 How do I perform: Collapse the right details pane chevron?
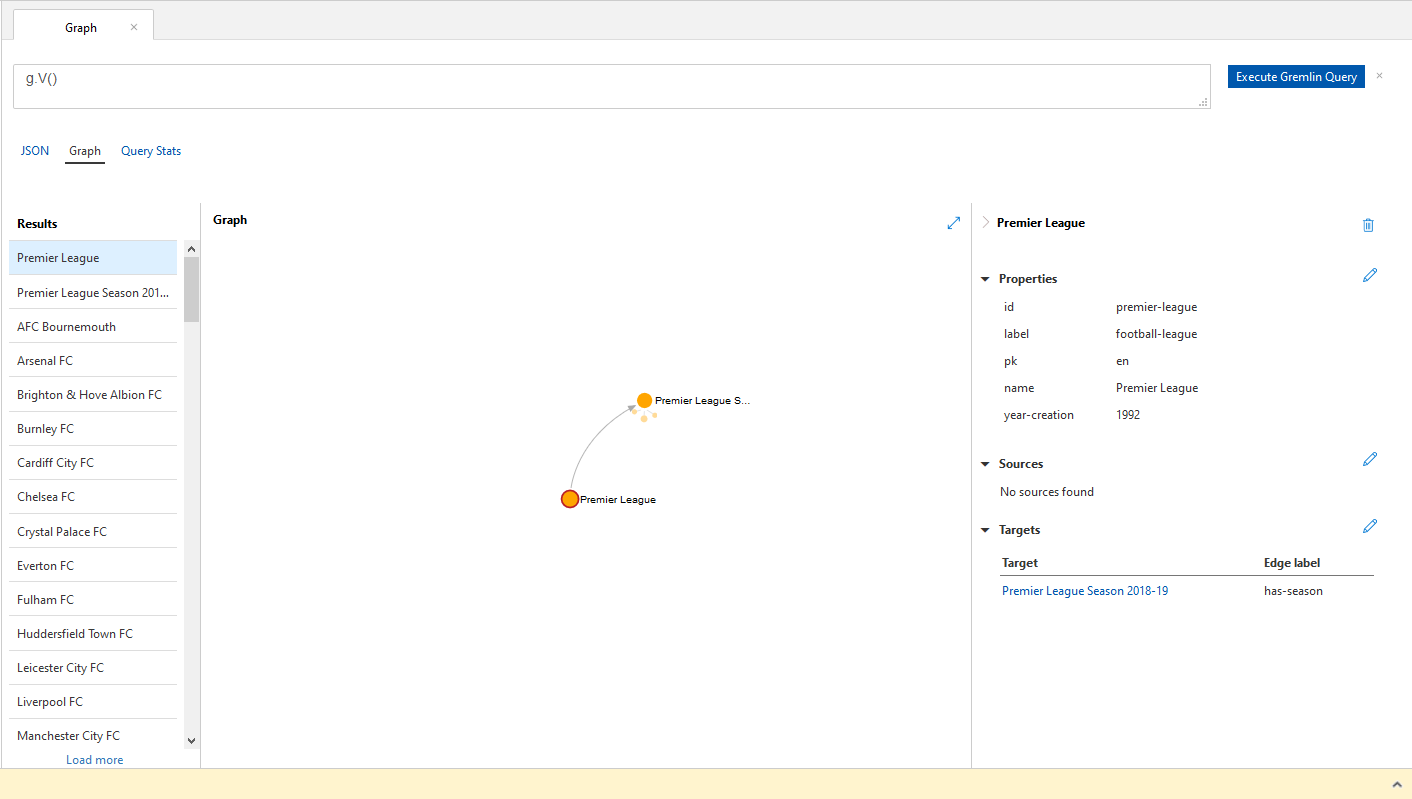click(985, 223)
